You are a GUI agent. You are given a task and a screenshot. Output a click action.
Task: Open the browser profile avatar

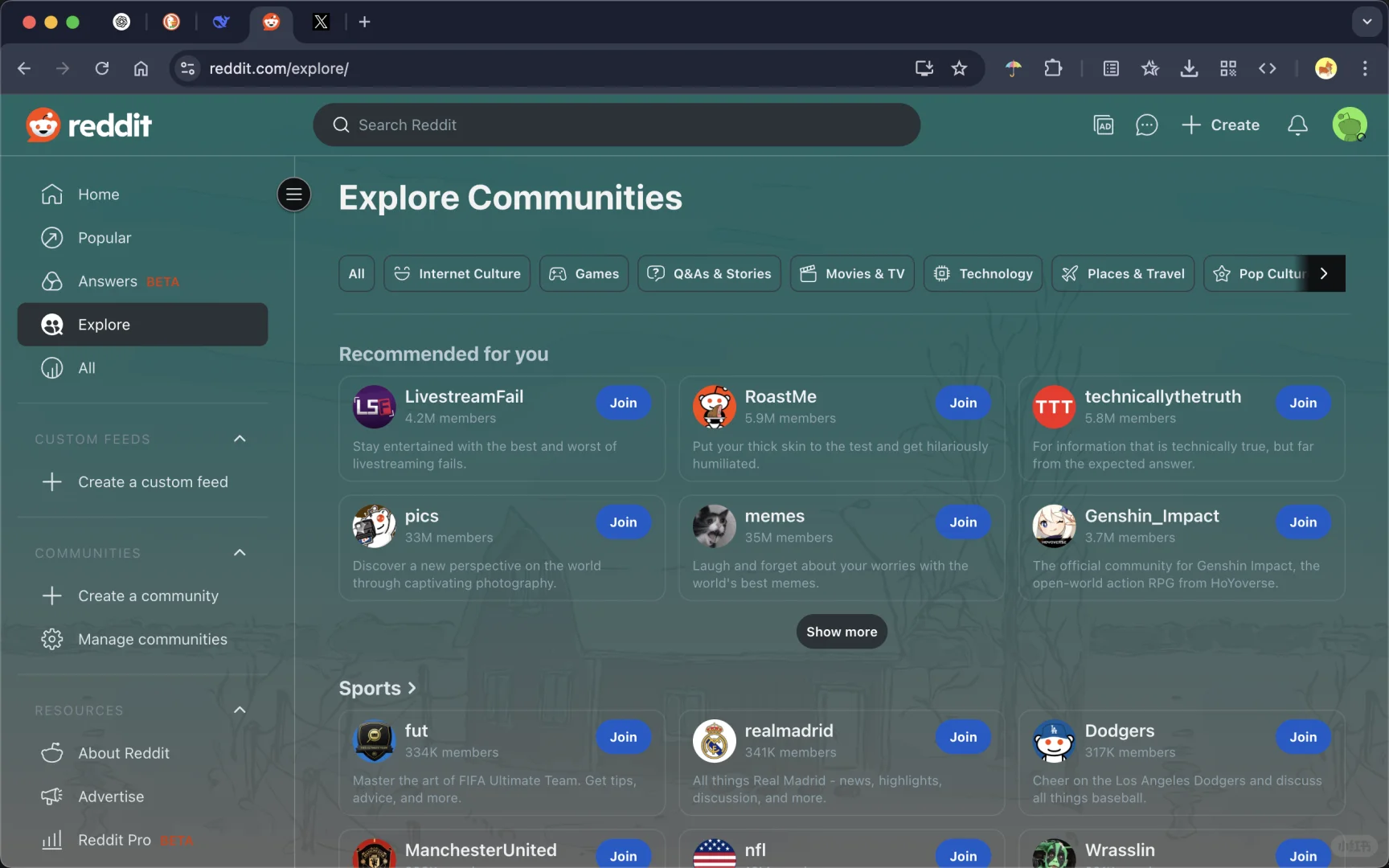1325,68
